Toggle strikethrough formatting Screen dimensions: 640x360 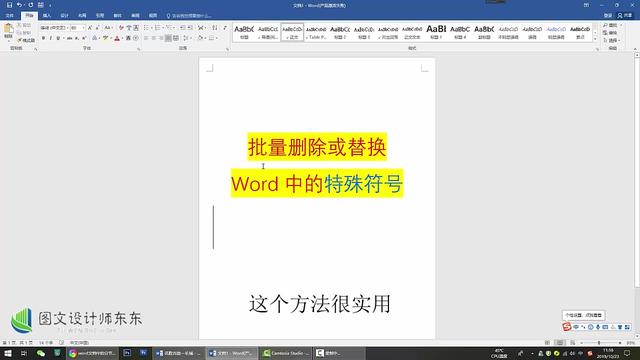(69, 38)
